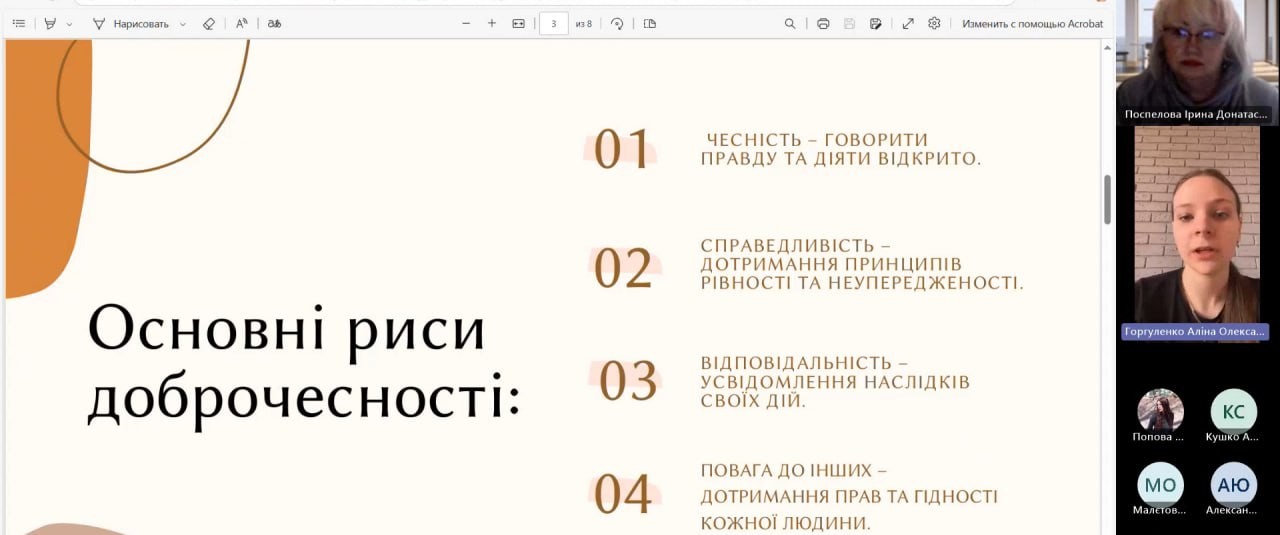This screenshot has width=1280, height=535.
Task: Click Изменить с помощью Acrobat
Action: [1032, 23]
